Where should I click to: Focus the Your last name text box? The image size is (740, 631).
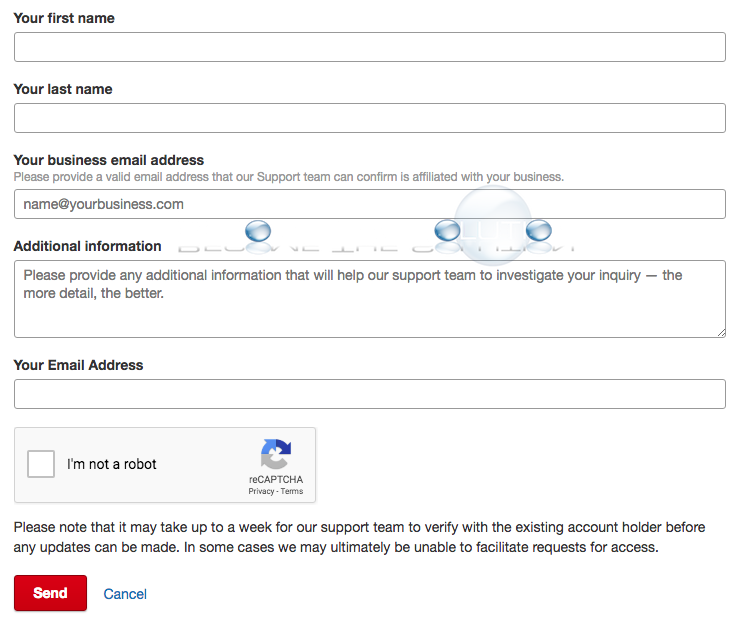[370, 118]
